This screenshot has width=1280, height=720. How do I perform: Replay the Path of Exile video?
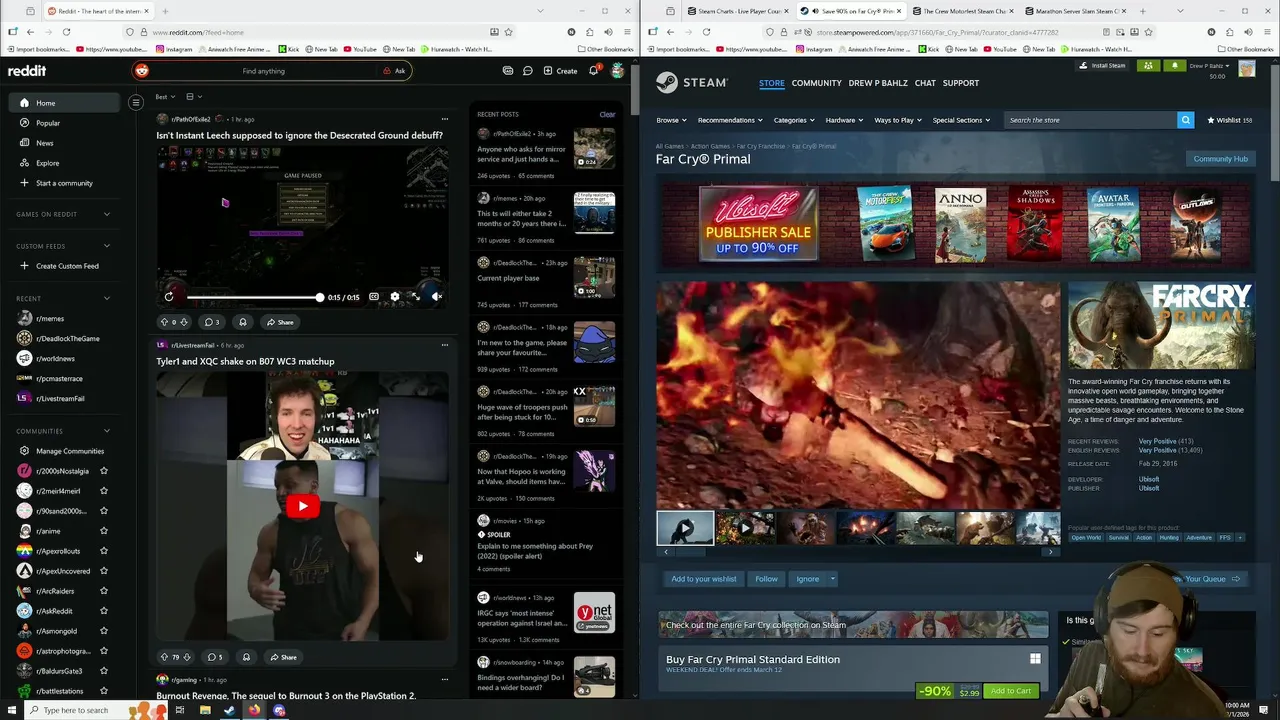click(x=169, y=296)
